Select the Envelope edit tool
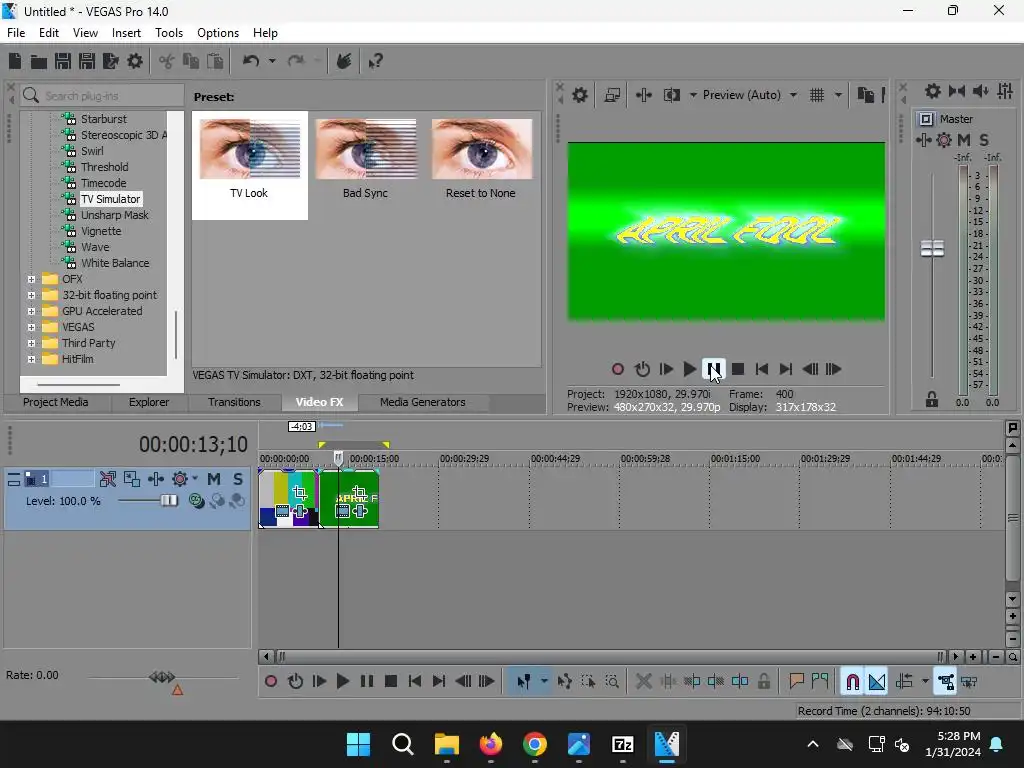This screenshot has width=1024, height=768. click(565, 682)
